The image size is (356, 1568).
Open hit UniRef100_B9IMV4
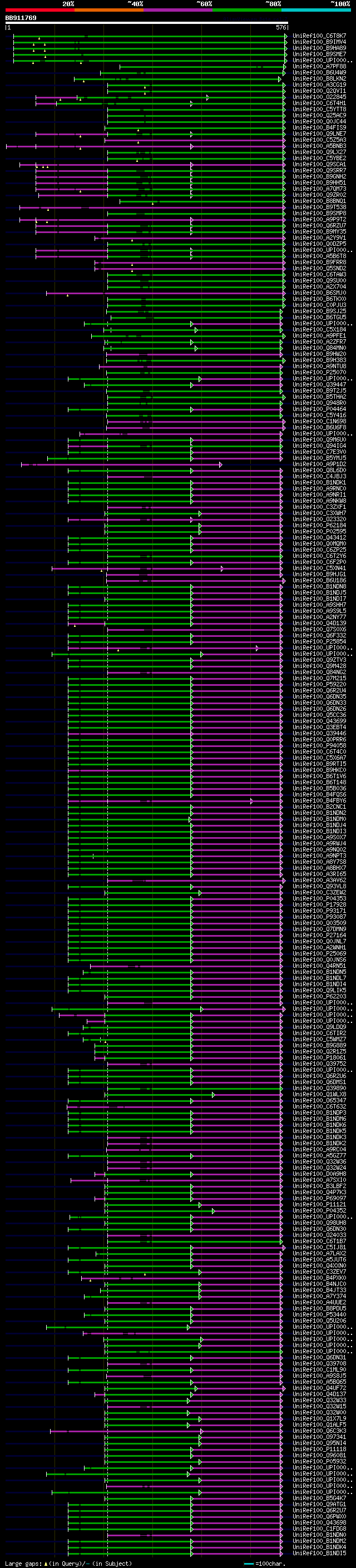tap(319, 42)
